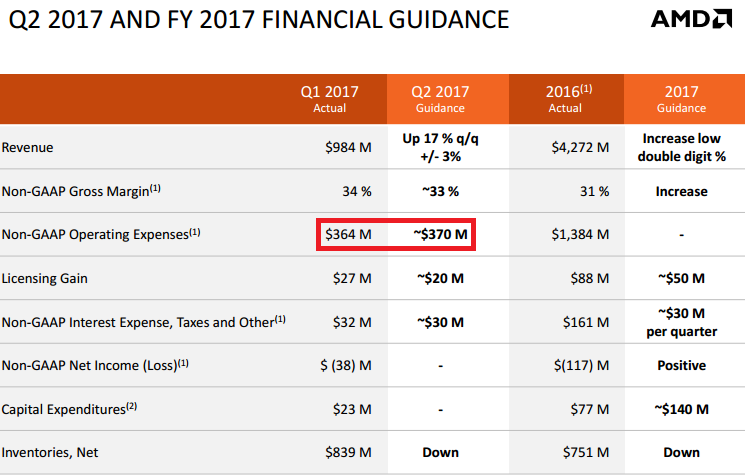Click the Licensing Gain row label
Screen dimensions: 745x476
[x=46, y=279]
